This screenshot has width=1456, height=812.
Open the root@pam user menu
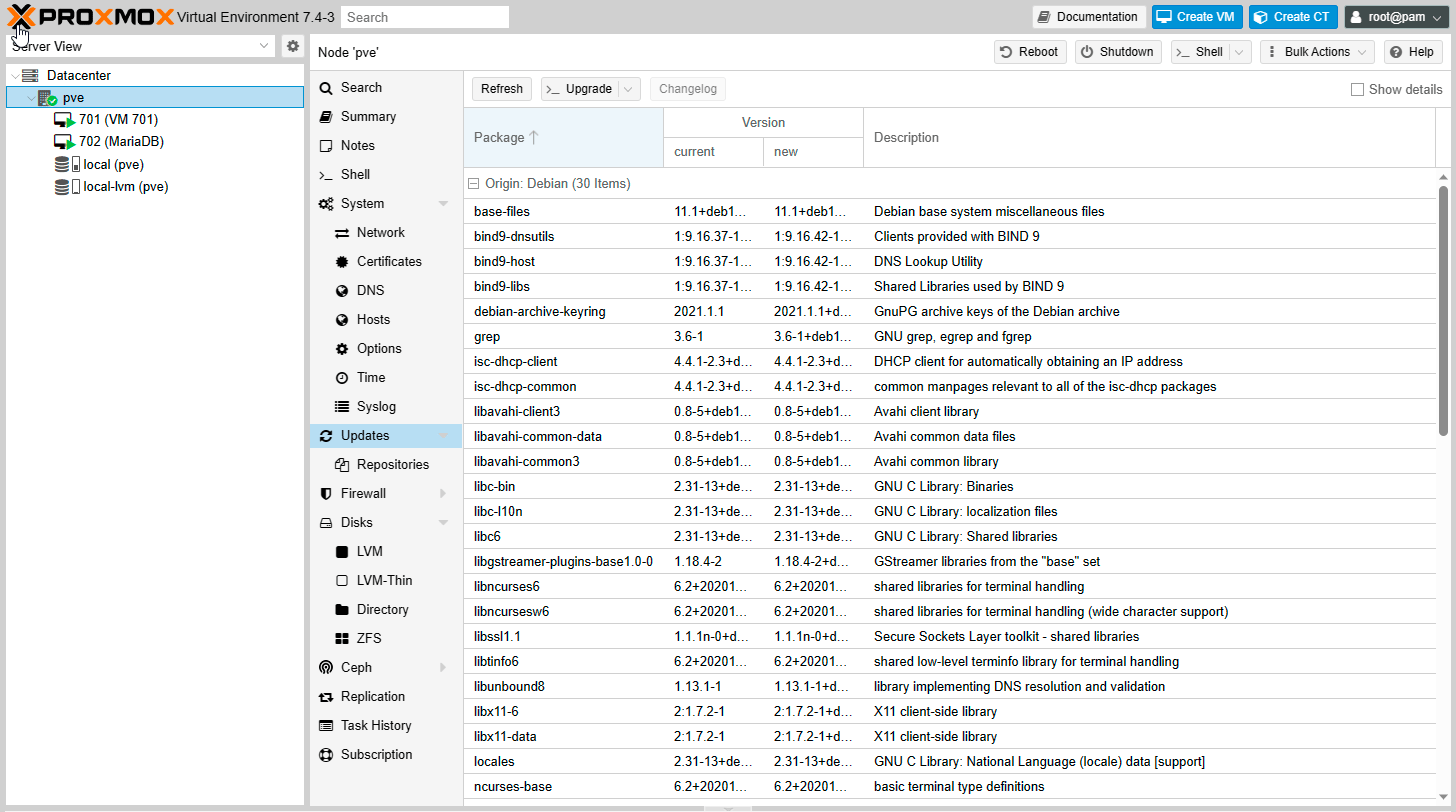pos(1396,17)
